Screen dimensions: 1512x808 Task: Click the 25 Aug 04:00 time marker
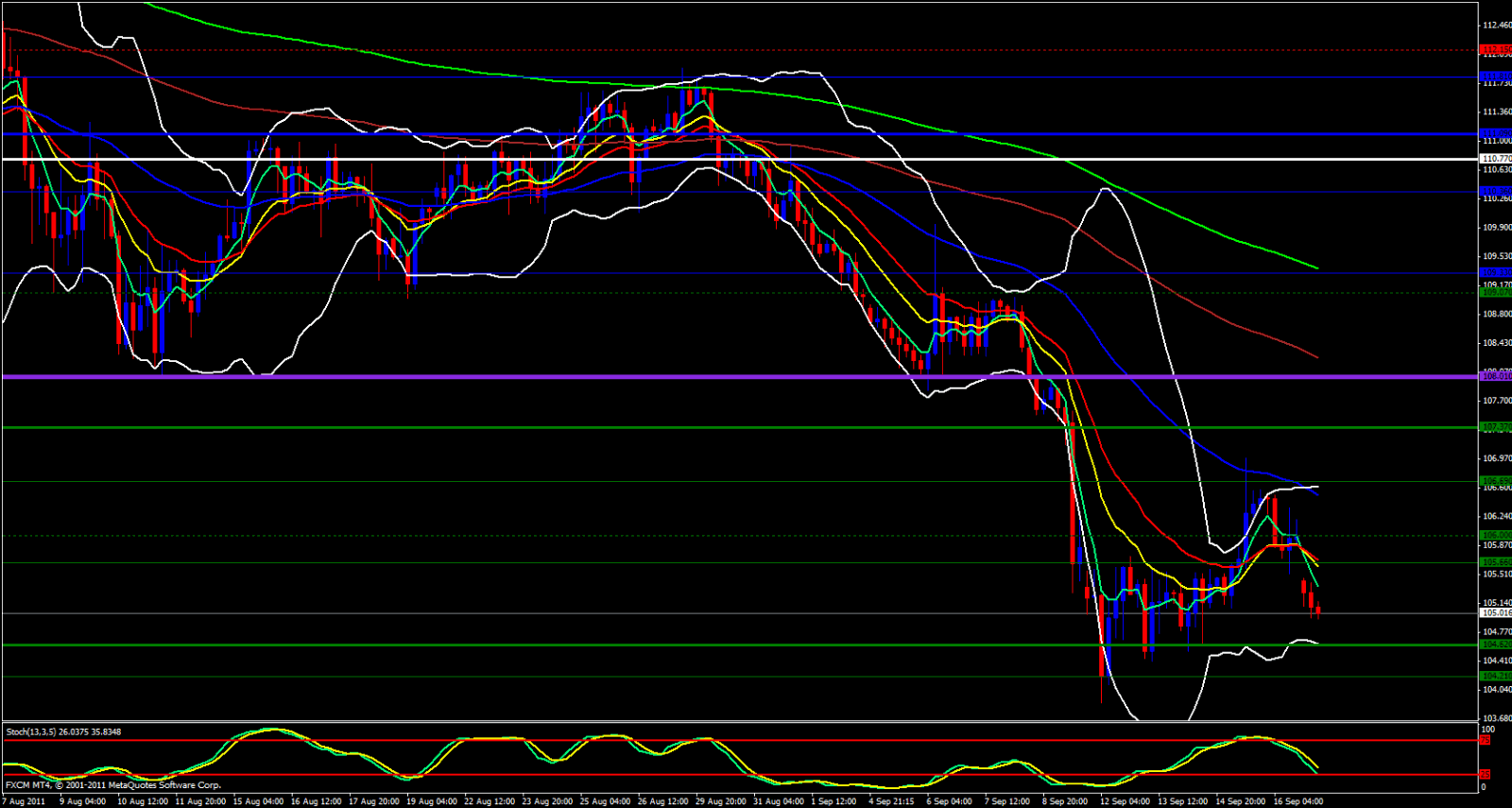[607, 801]
